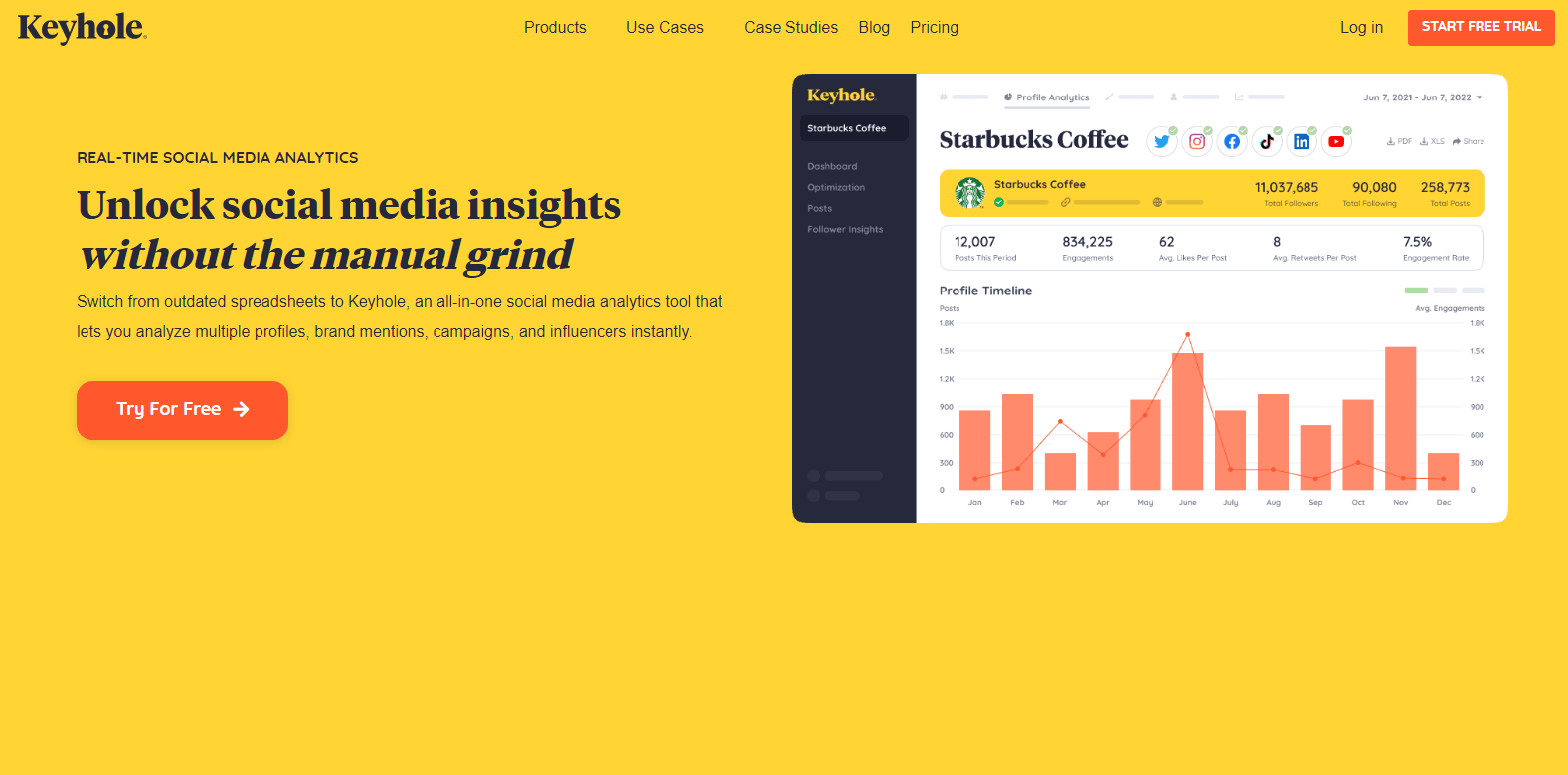Click the June peak point on engagement line

(1187, 334)
